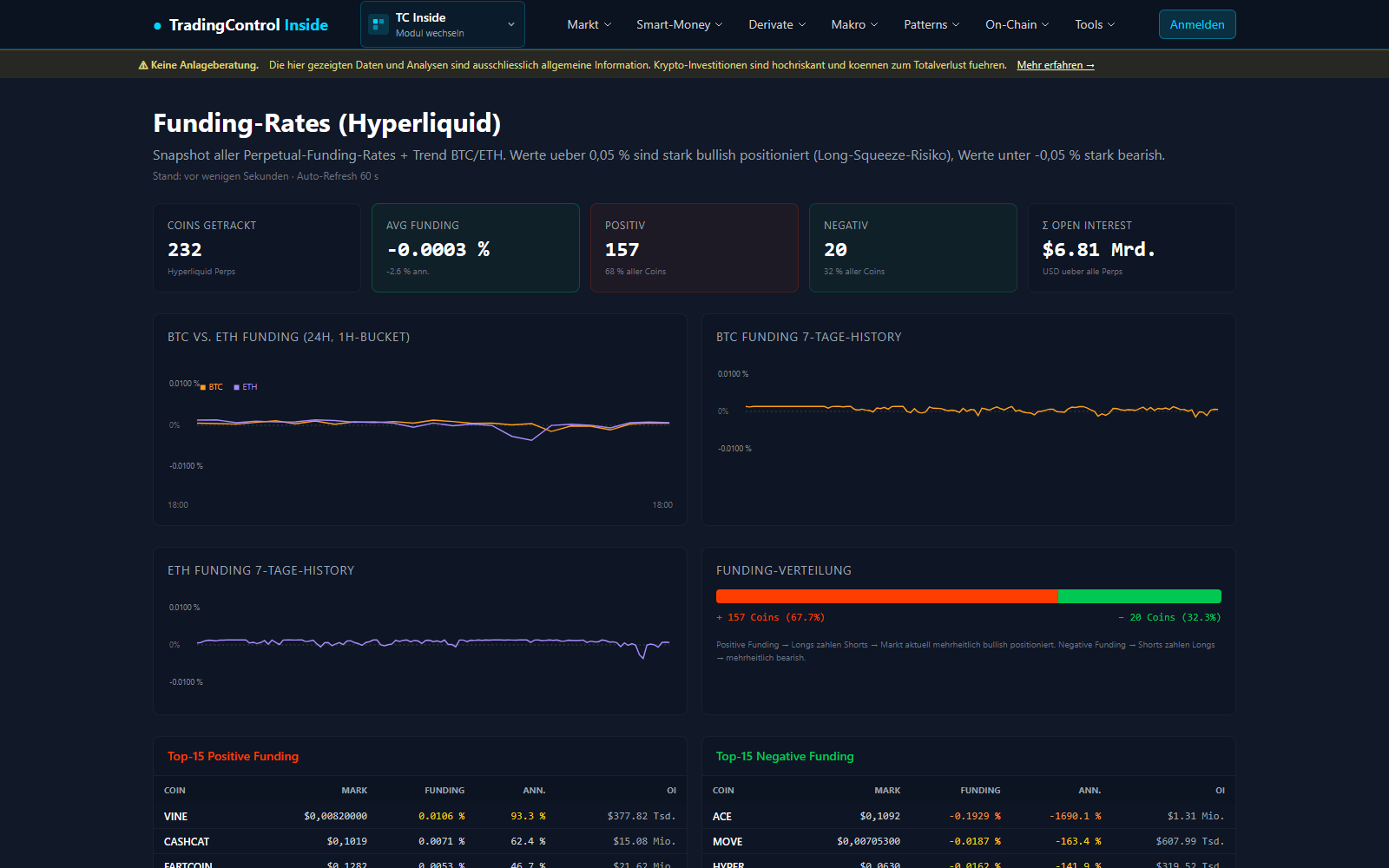
Task: Sort negative table by FUNDING column
Action: [x=980, y=791]
